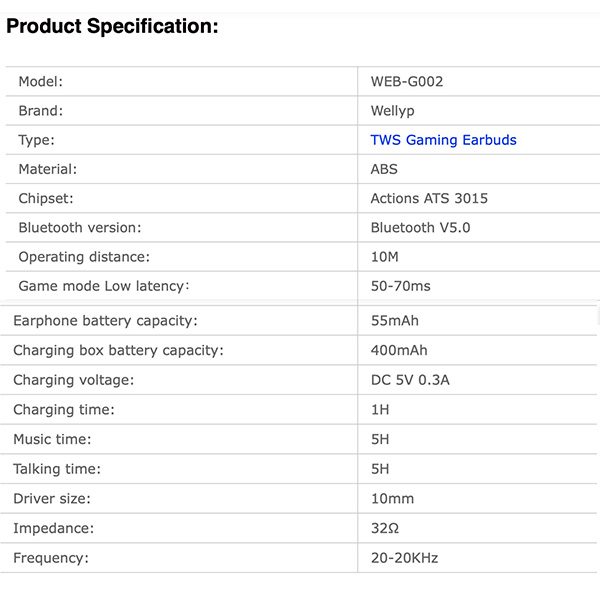
Task: Click the Music time label
Action: click(x=52, y=439)
